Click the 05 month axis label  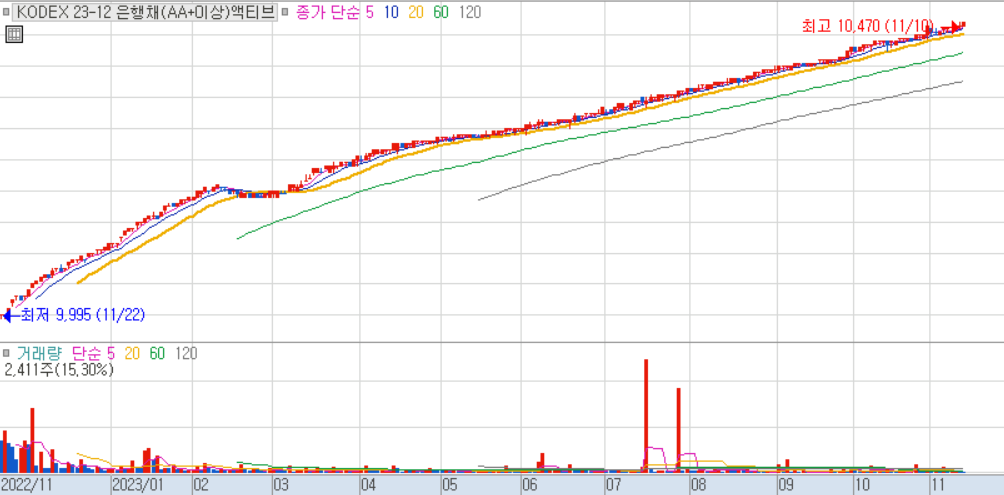449,485
